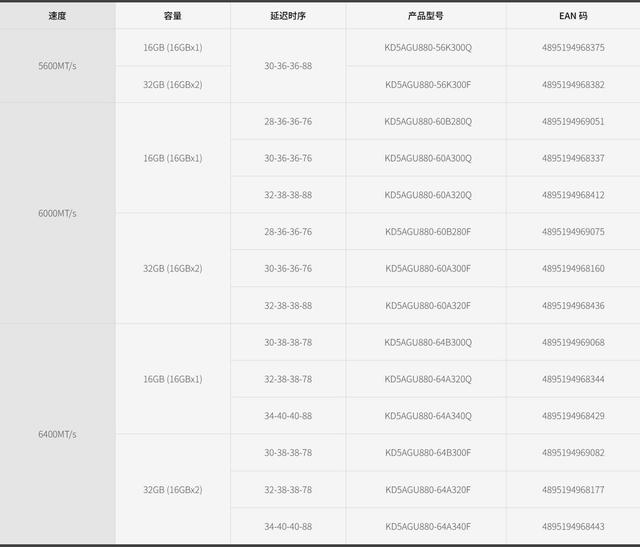This screenshot has height=547, width=640.
Task: Click EAN code 4895194968375
Action: click(573, 47)
